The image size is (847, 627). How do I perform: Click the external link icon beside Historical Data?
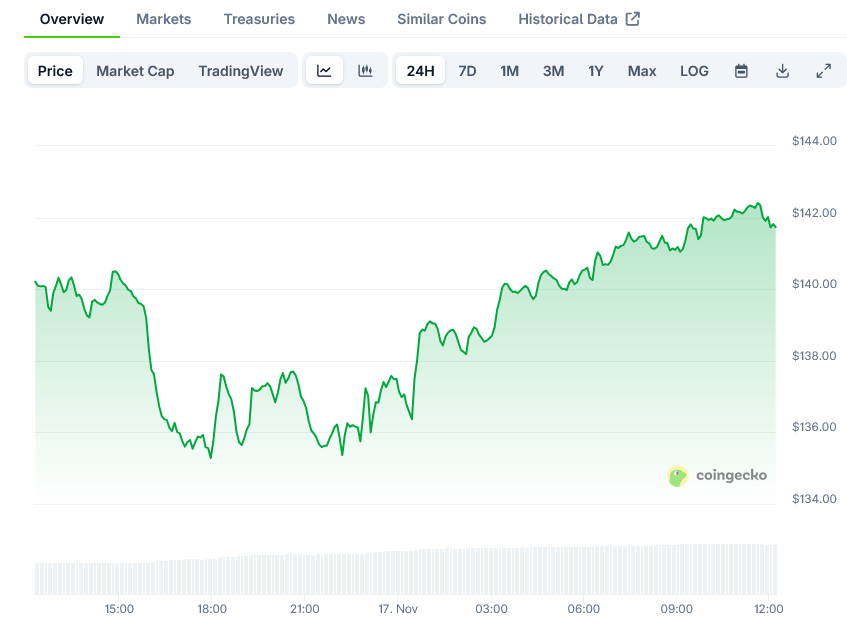click(x=631, y=17)
